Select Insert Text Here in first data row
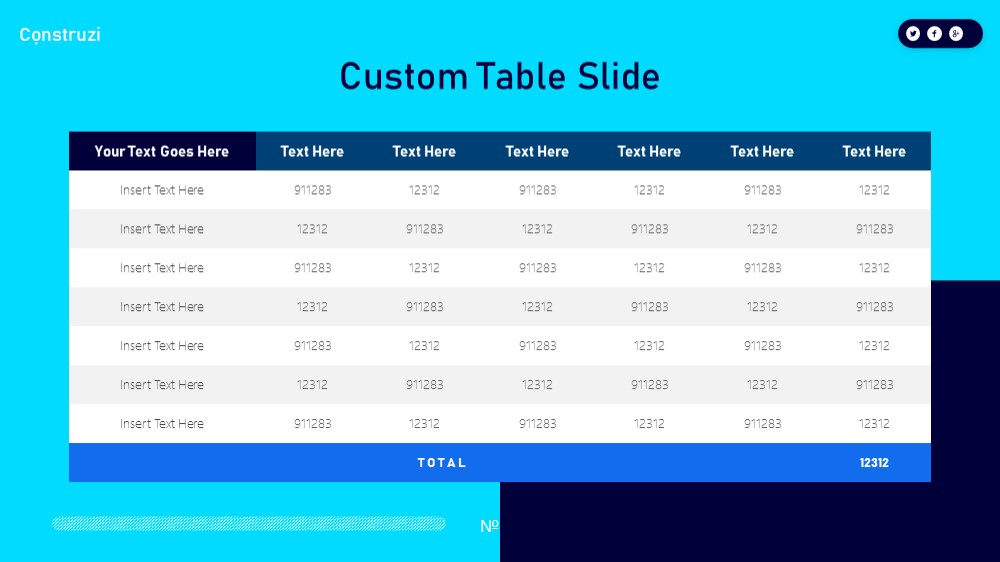Viewport: 1000px width, 562px height. [x=162, y=190]
